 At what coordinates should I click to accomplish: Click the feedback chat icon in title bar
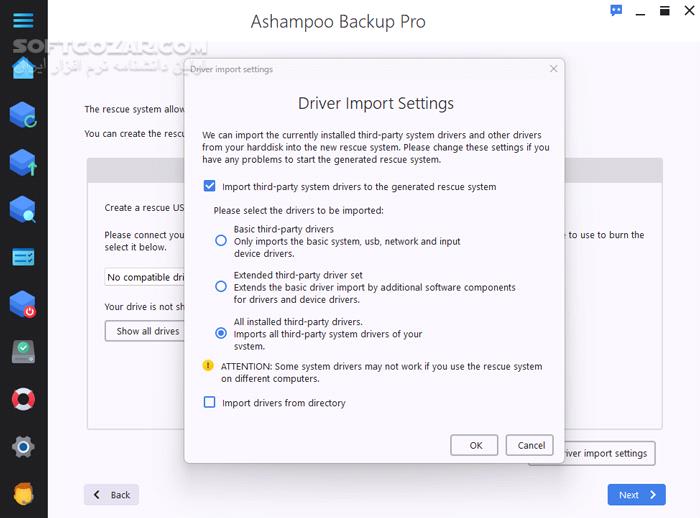pos(616,10)
